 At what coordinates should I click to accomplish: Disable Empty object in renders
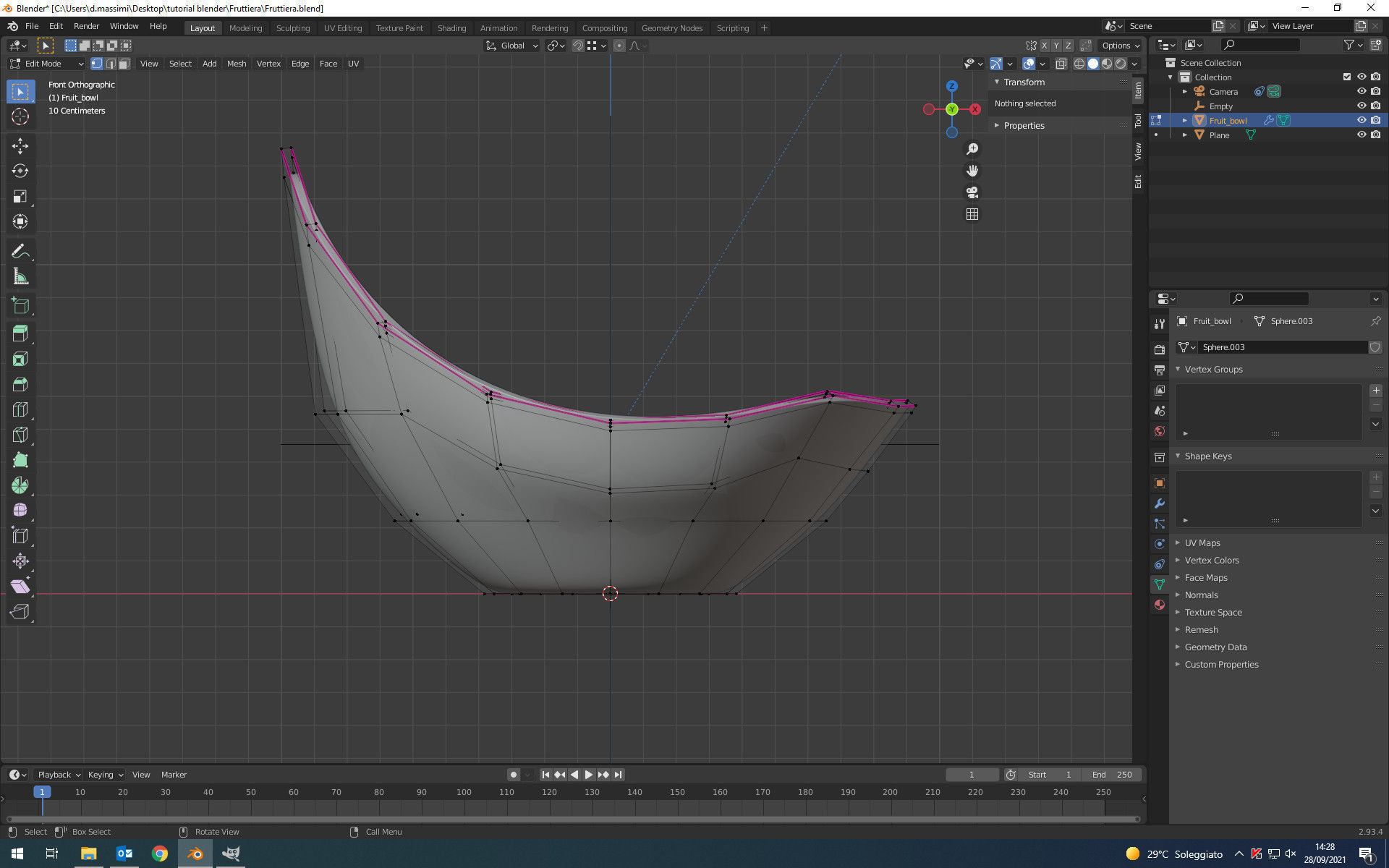pyautogui.click(x=1375, y=106)
